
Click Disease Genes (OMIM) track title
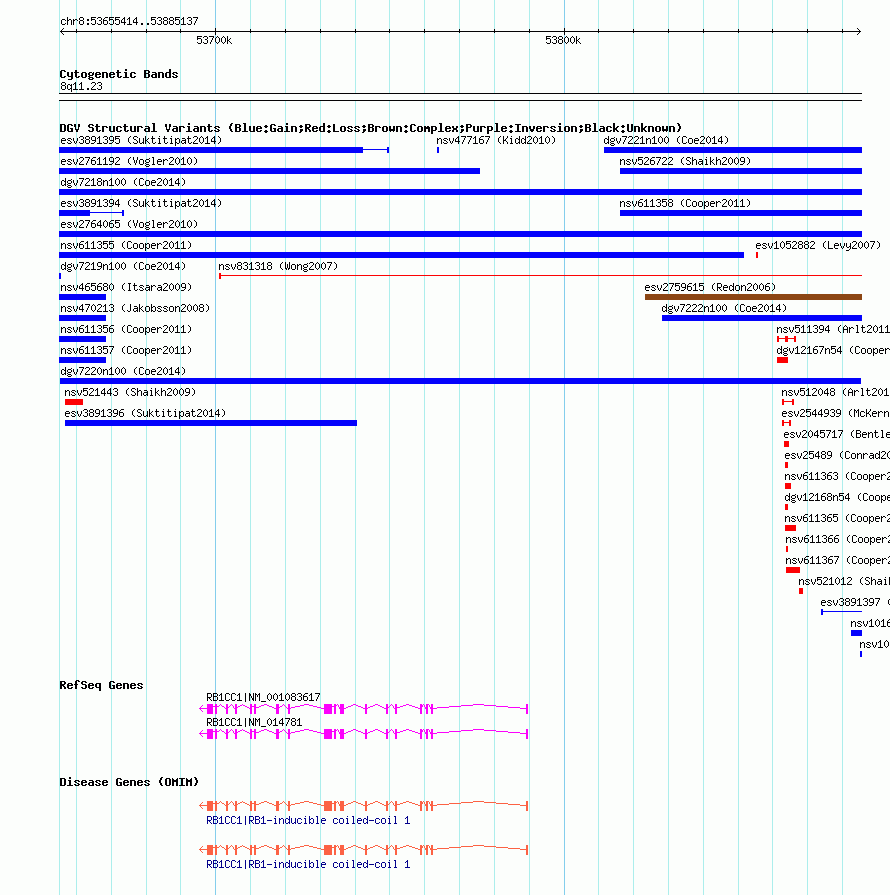click(129, 782)
